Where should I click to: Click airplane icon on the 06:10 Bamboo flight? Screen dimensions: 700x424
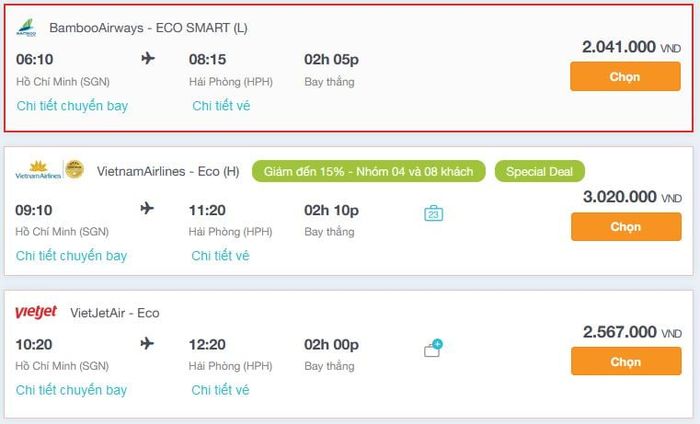tap(148, 58)
